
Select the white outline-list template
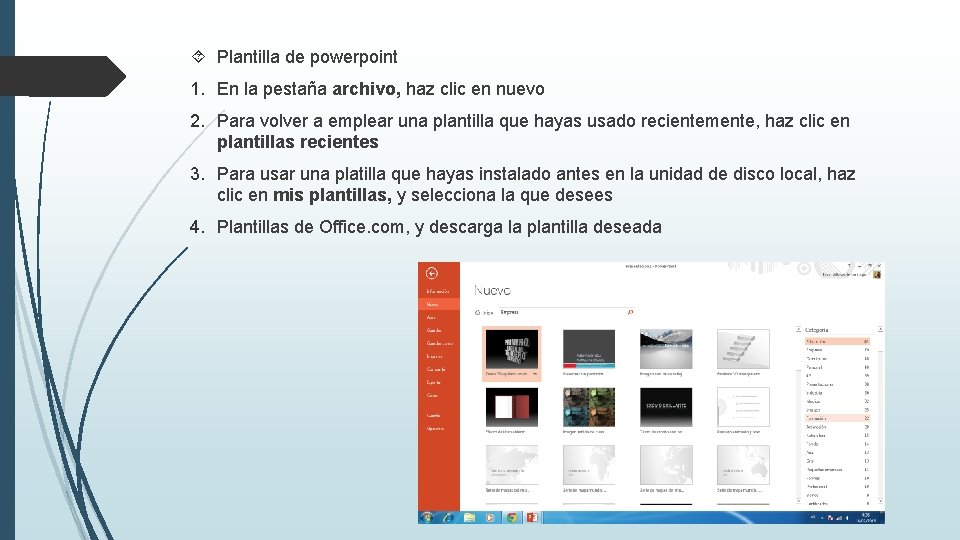coord(743,407)
